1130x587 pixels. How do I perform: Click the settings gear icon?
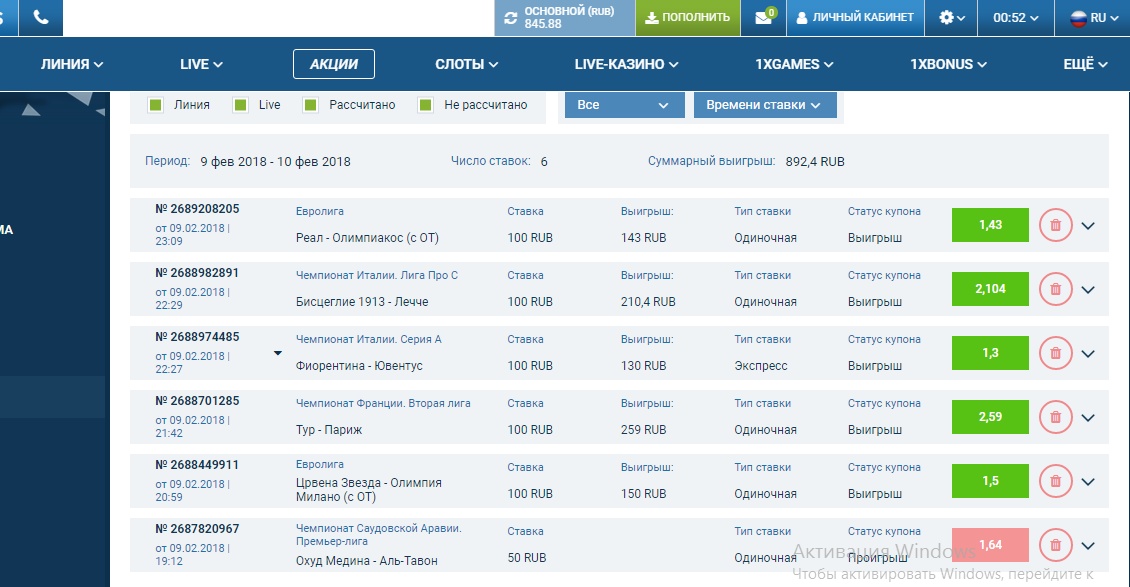point(946,18)
